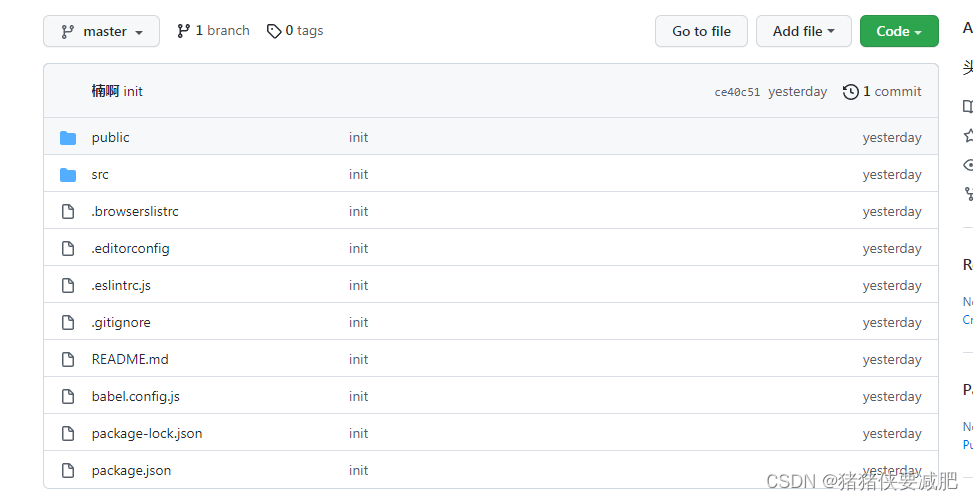The image size is (973, 500).
Task: Open the master branch dropdown
Action: pos(101,31)
